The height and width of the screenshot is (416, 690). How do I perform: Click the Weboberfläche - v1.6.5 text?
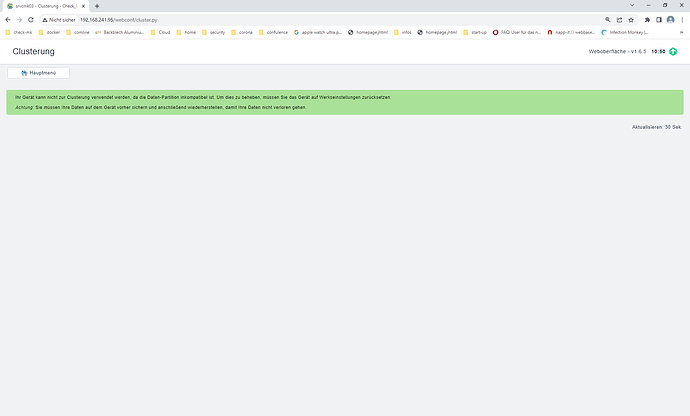tap(617, 52)
